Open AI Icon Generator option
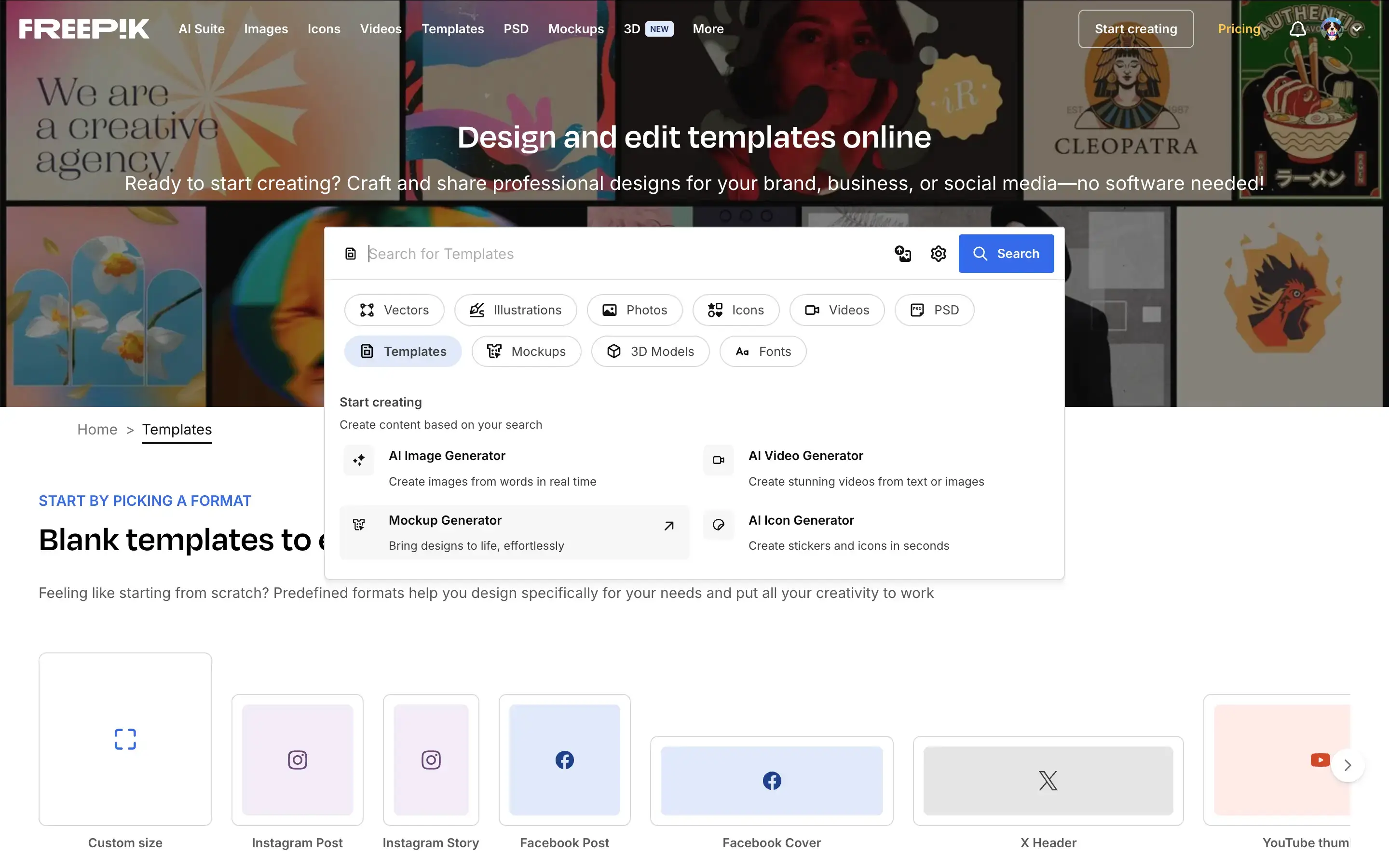The width and height of the screenshot is (1389, 868). [874, 532]
